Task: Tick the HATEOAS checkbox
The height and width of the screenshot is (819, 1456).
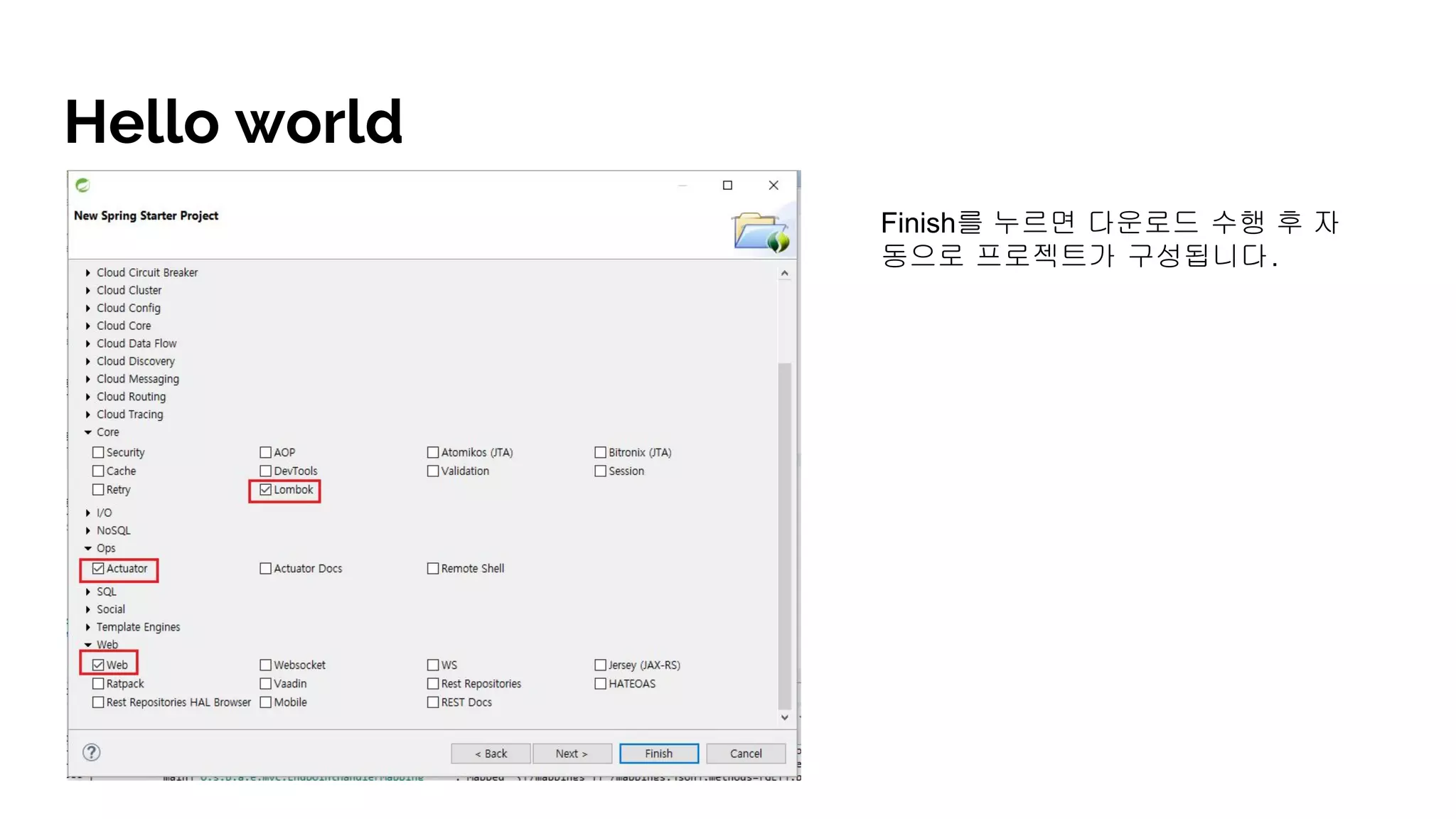Action: pos(600,684)
